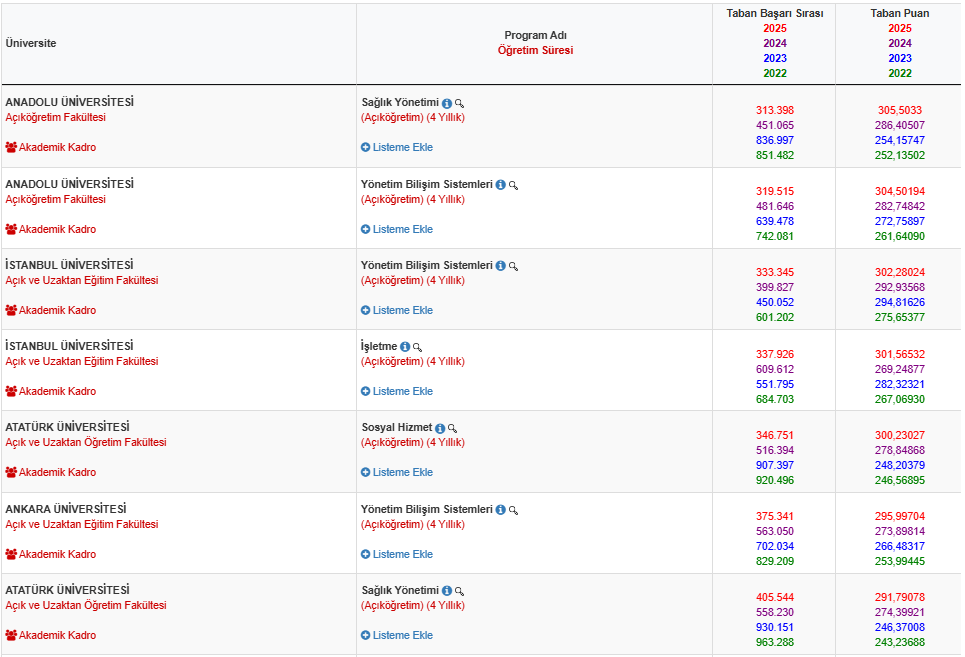Click magnifier for Anadolu Yönetim Bilişim Sistemleri

click(513, 185)
